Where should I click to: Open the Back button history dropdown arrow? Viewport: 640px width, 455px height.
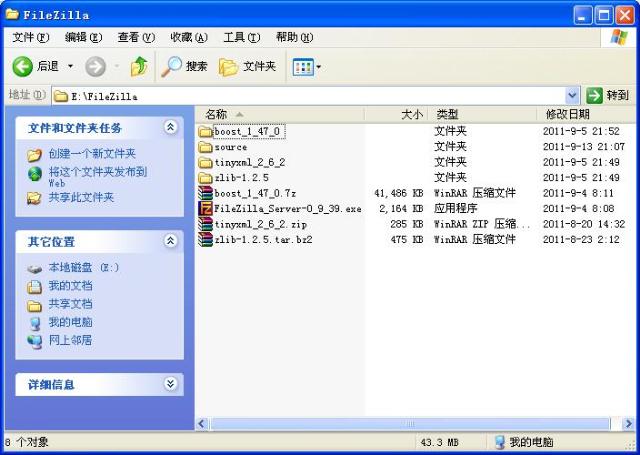70,67
